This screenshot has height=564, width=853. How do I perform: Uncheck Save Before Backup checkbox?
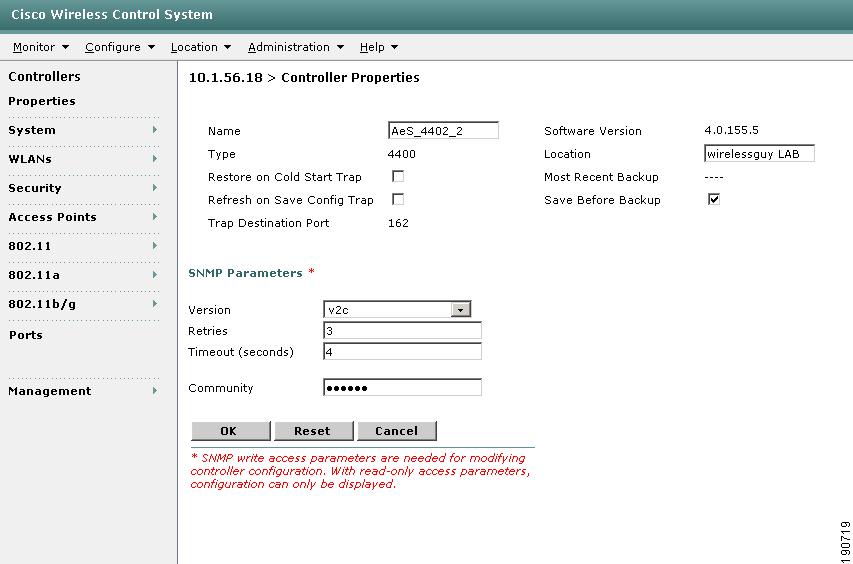(x=714, y=199)
